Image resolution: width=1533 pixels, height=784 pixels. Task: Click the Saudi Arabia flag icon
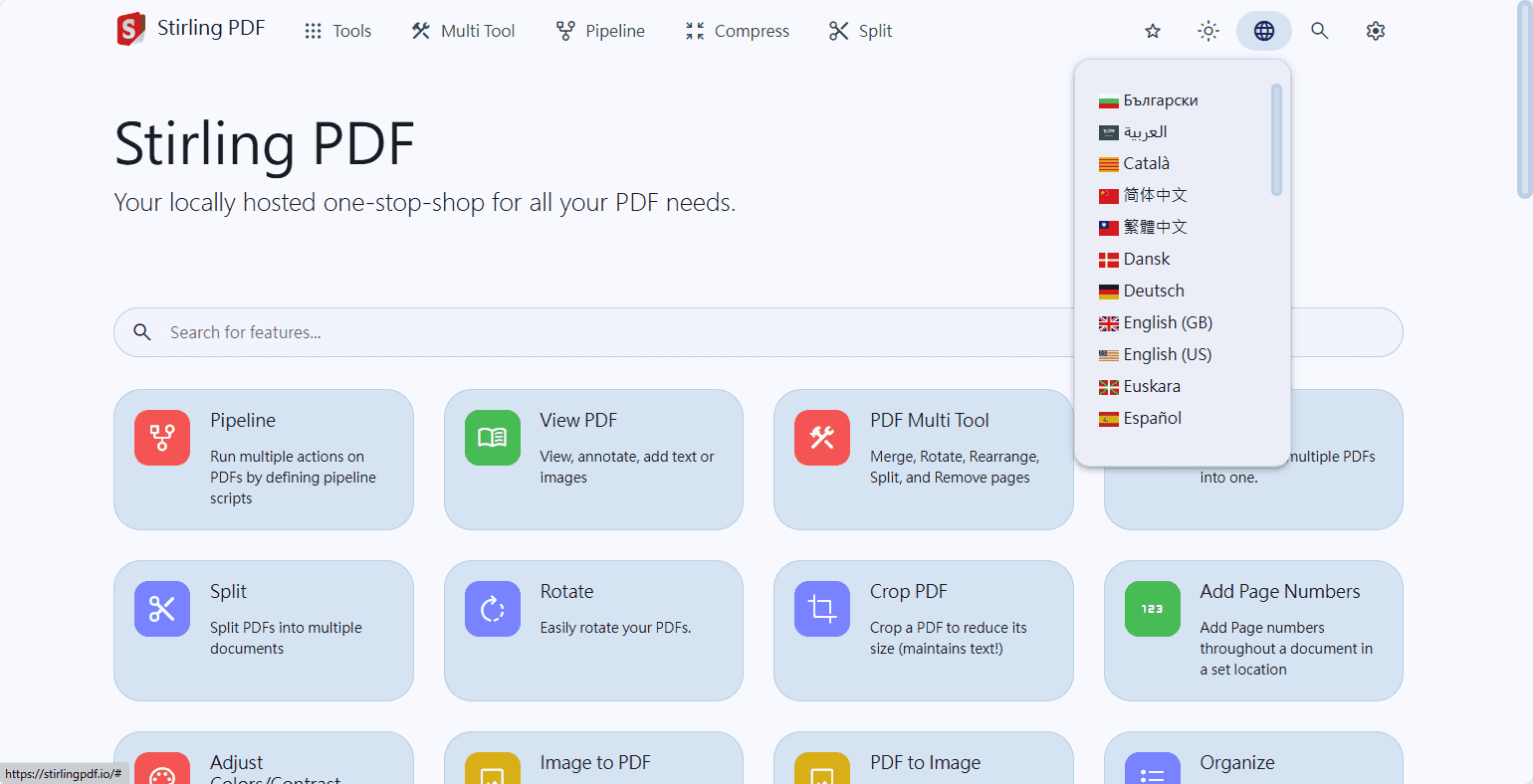pos(1109,132)
